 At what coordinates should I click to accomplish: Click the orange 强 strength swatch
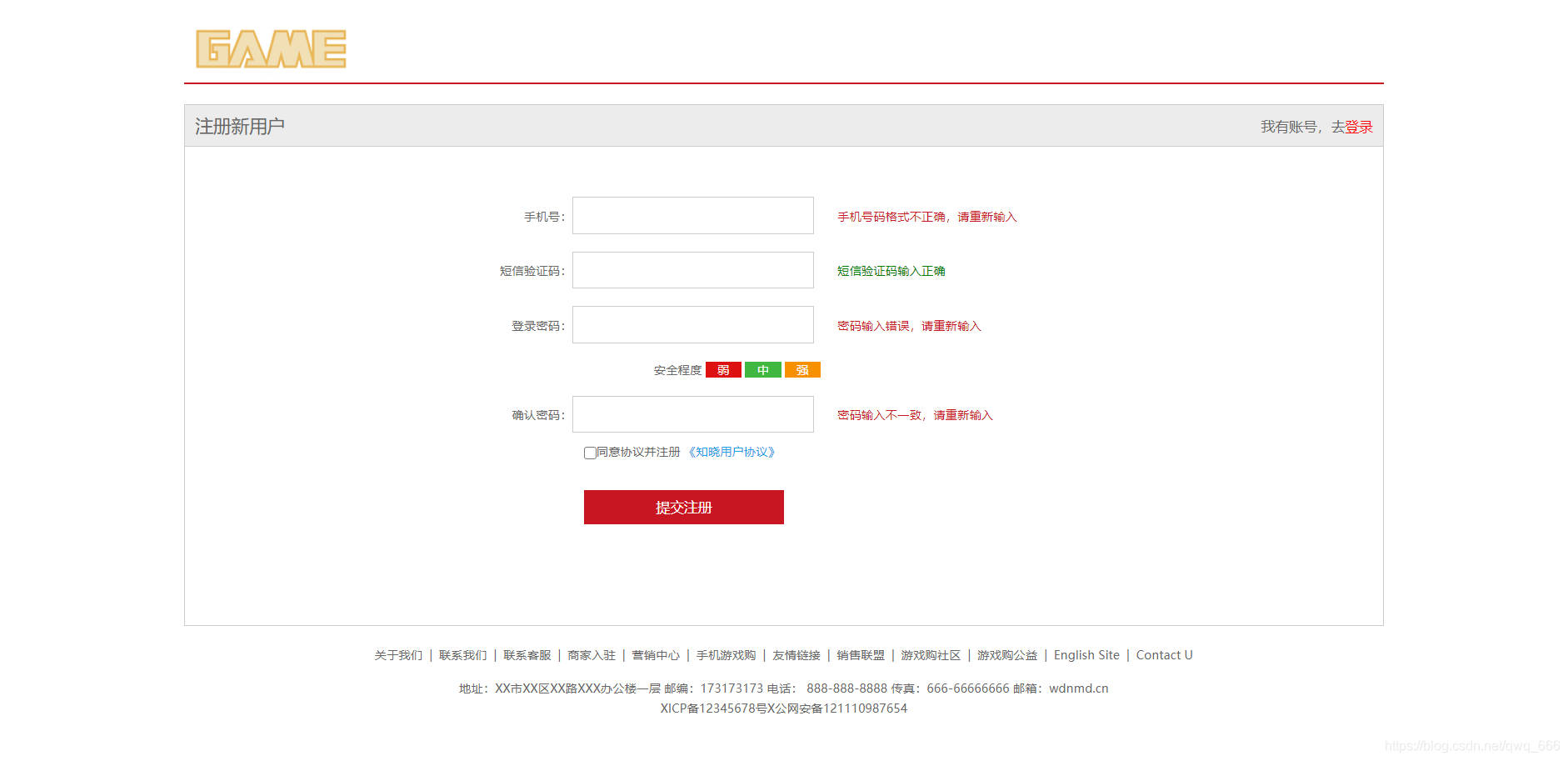(802, 370)
